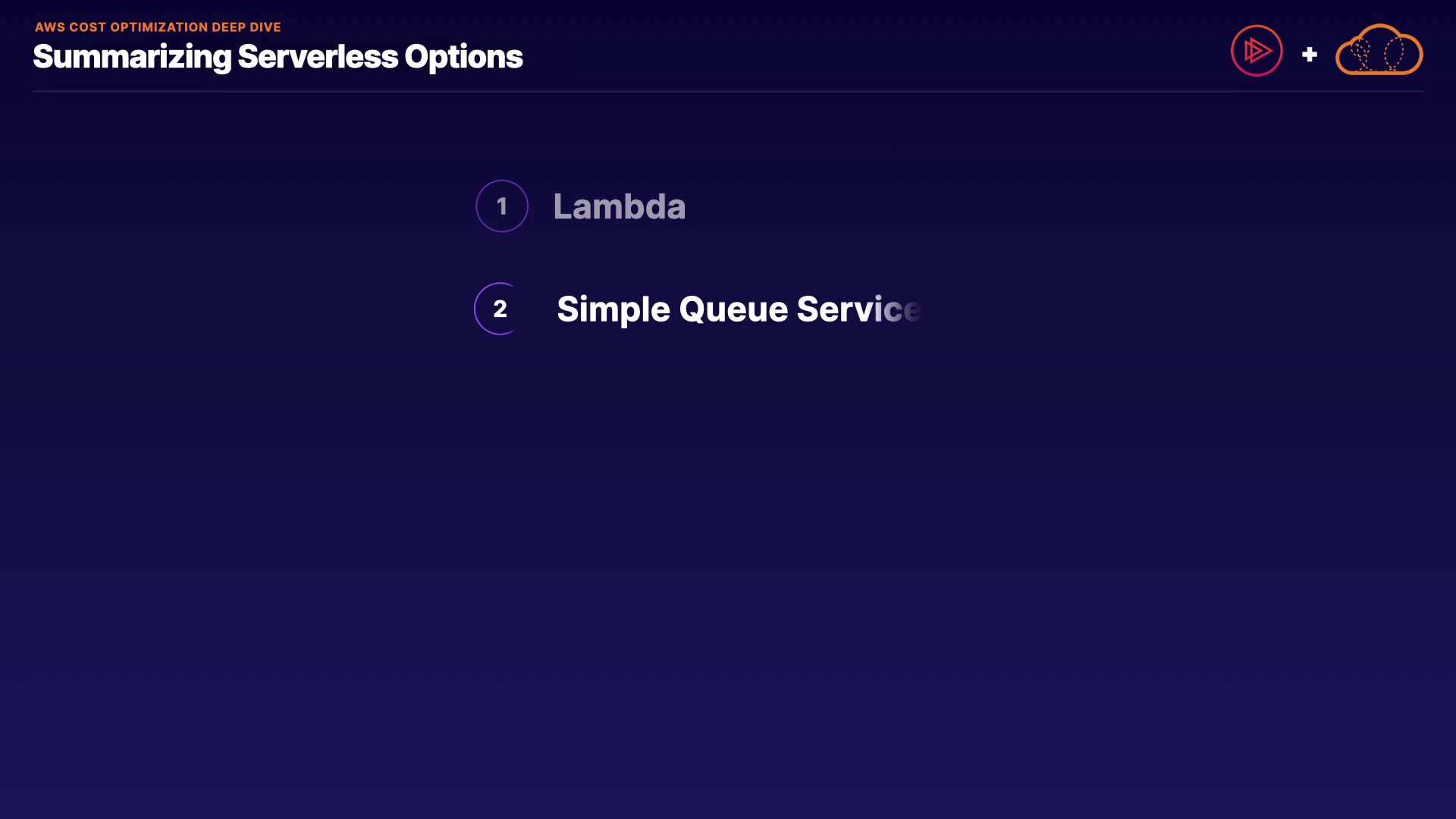Viewport: 1456px width, 819px height.
Task: Click the word Serverless in the title
Action: 318,57
